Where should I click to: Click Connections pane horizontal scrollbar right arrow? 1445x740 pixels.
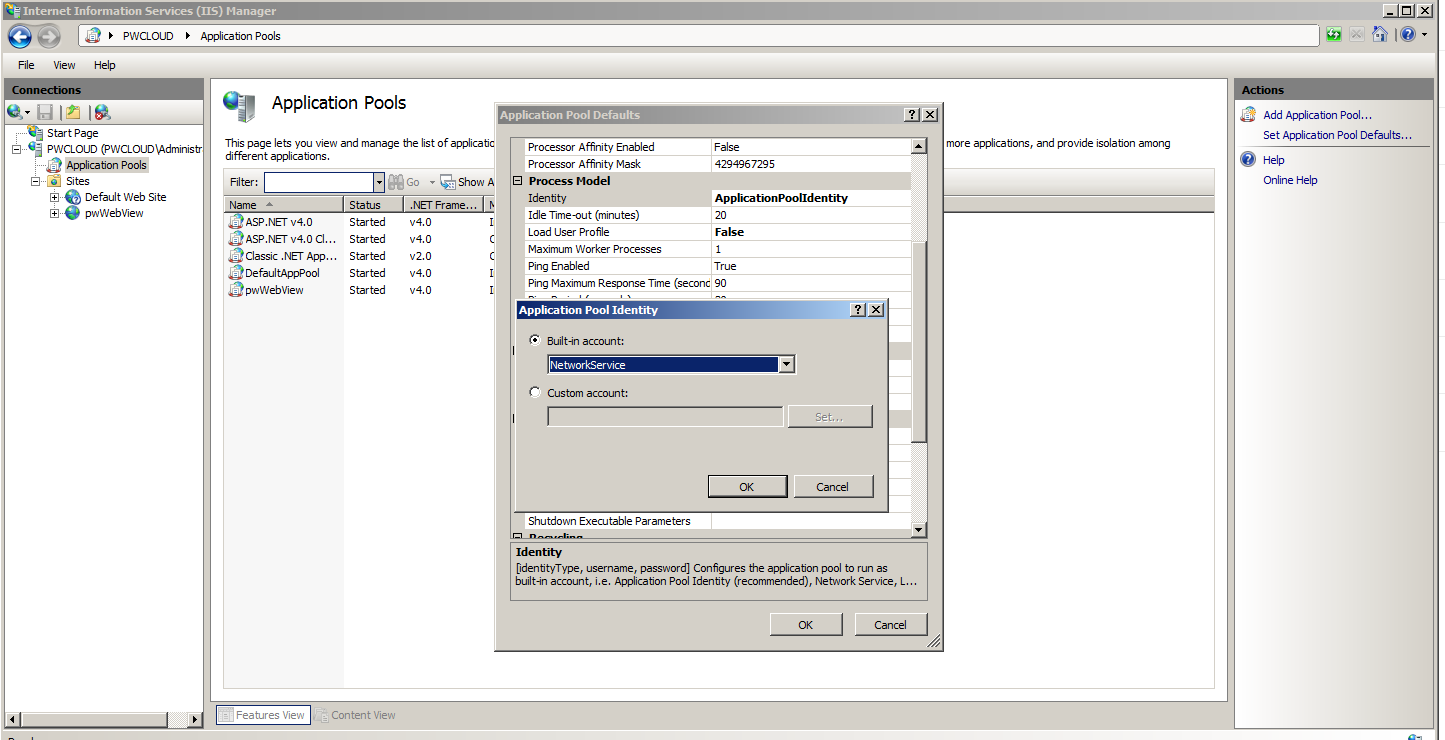pyautogui.click(x=196, y=719)
